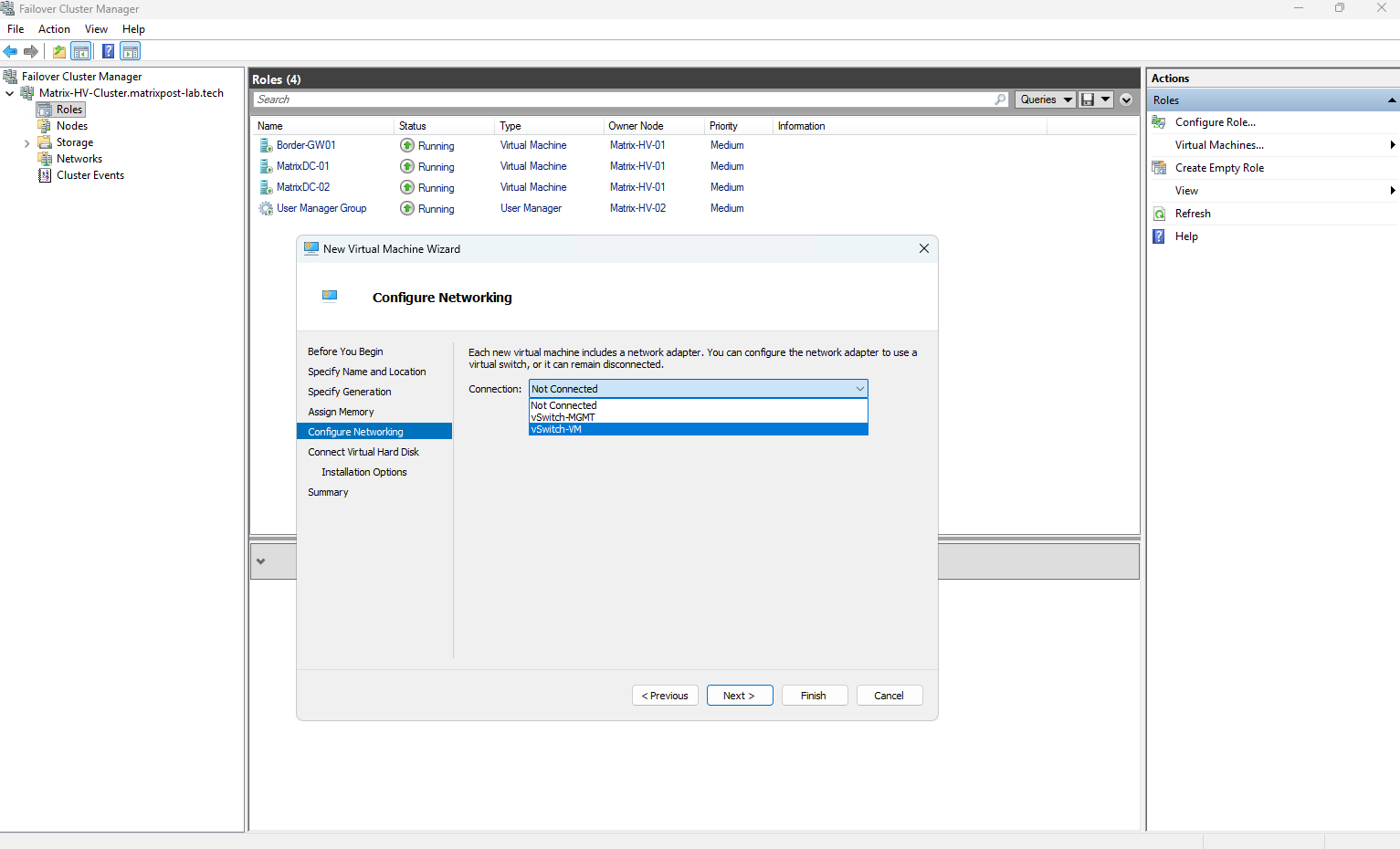Click the User Manager Group gear icon
1400x849 pixels.
coord(266,208)
